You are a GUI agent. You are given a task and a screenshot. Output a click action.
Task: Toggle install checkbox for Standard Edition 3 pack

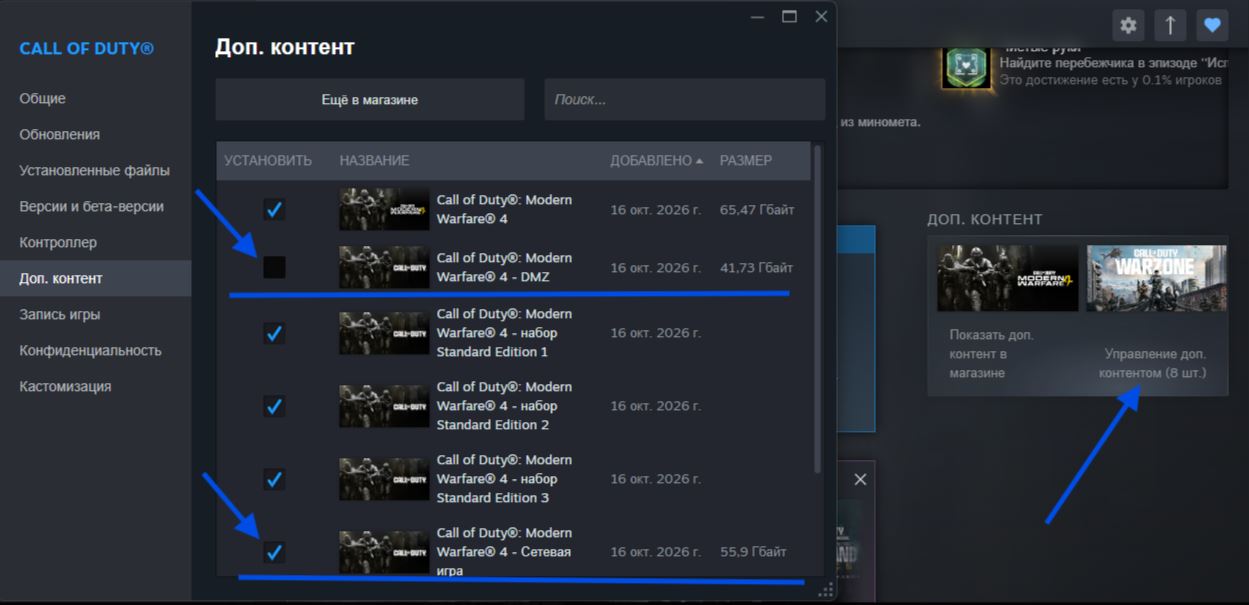[274, 479]
